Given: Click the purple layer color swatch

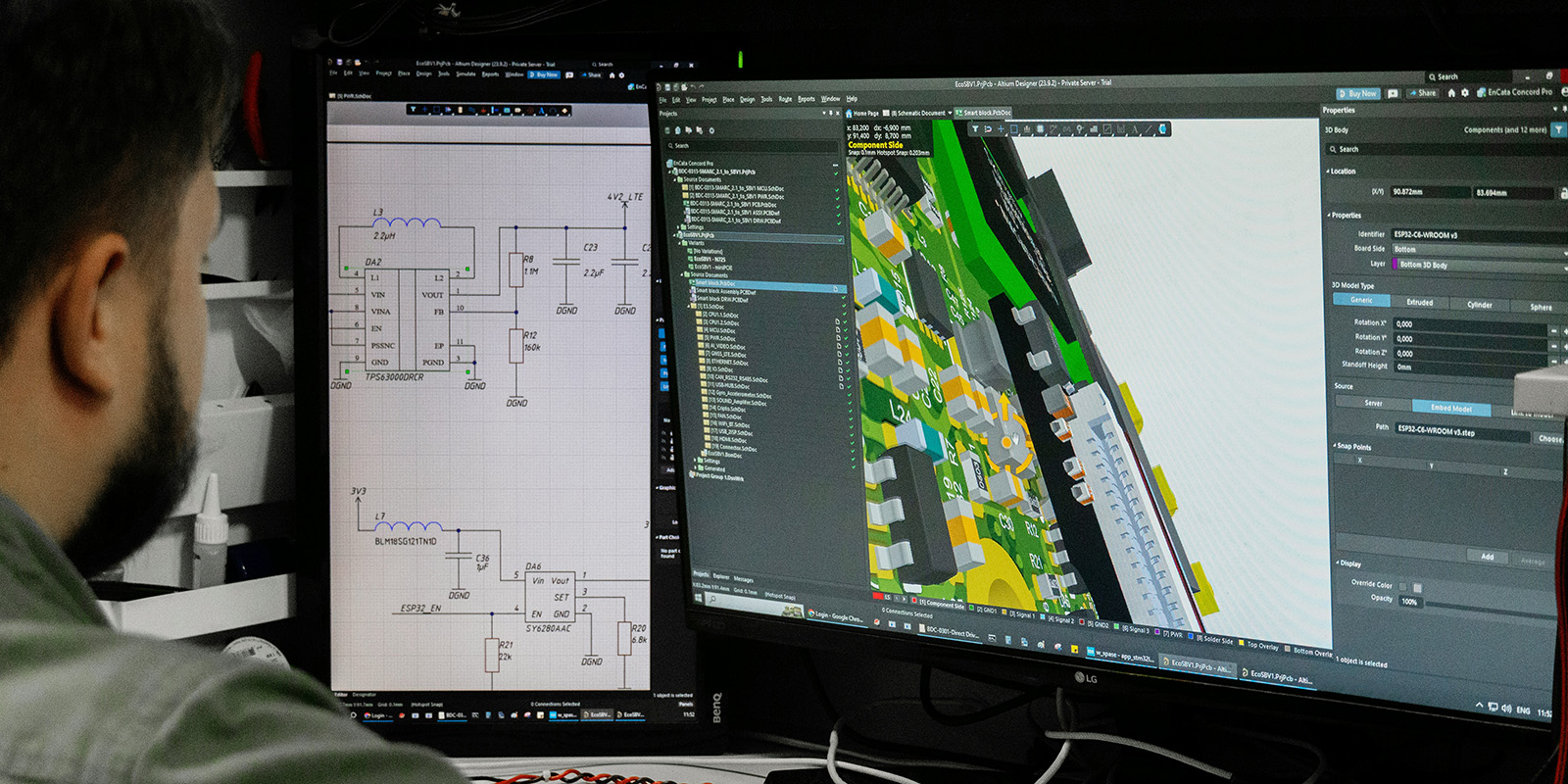Looking at the screenshot, I should coord(1396,265).
